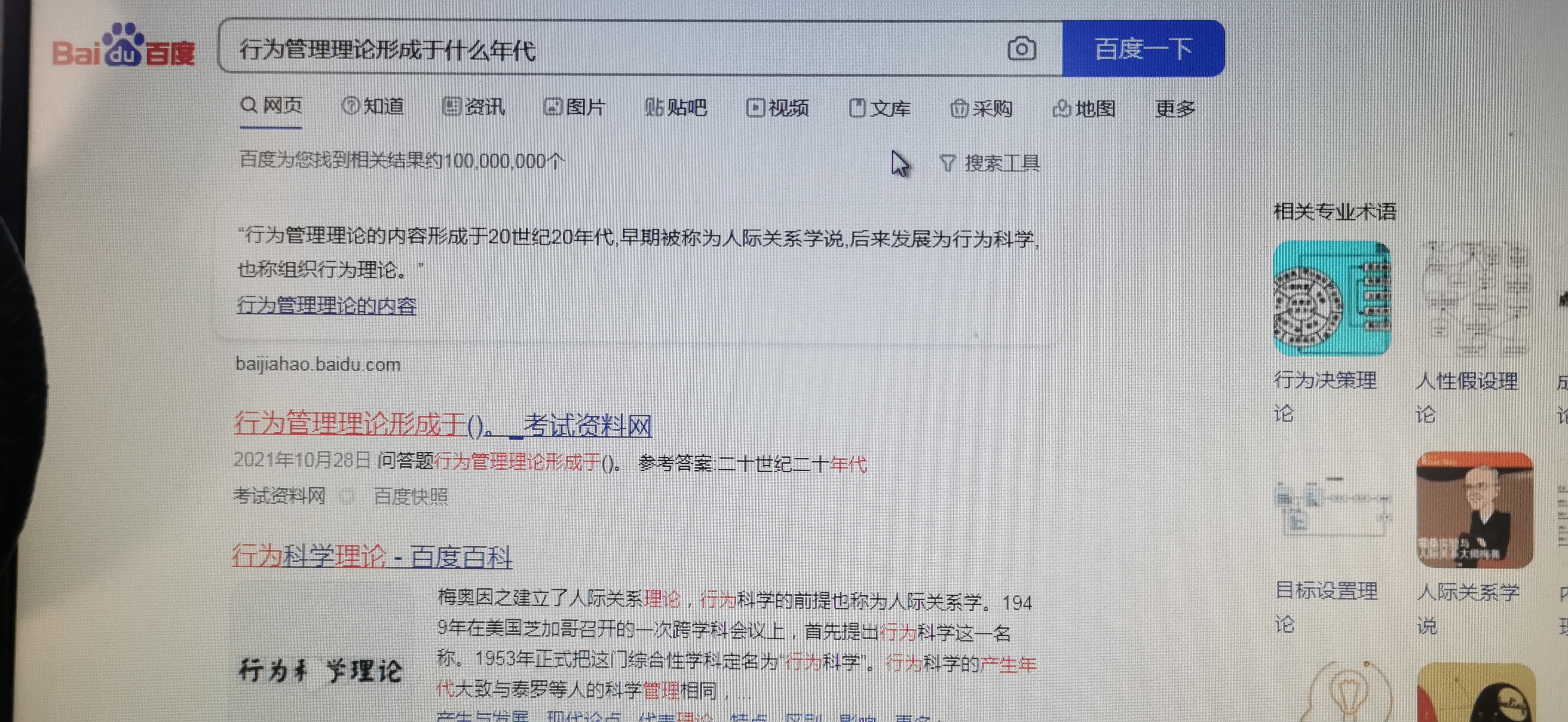Expand the 更多 menu
This screenshot has width=1568, height=722.
tap(1175, 109)
